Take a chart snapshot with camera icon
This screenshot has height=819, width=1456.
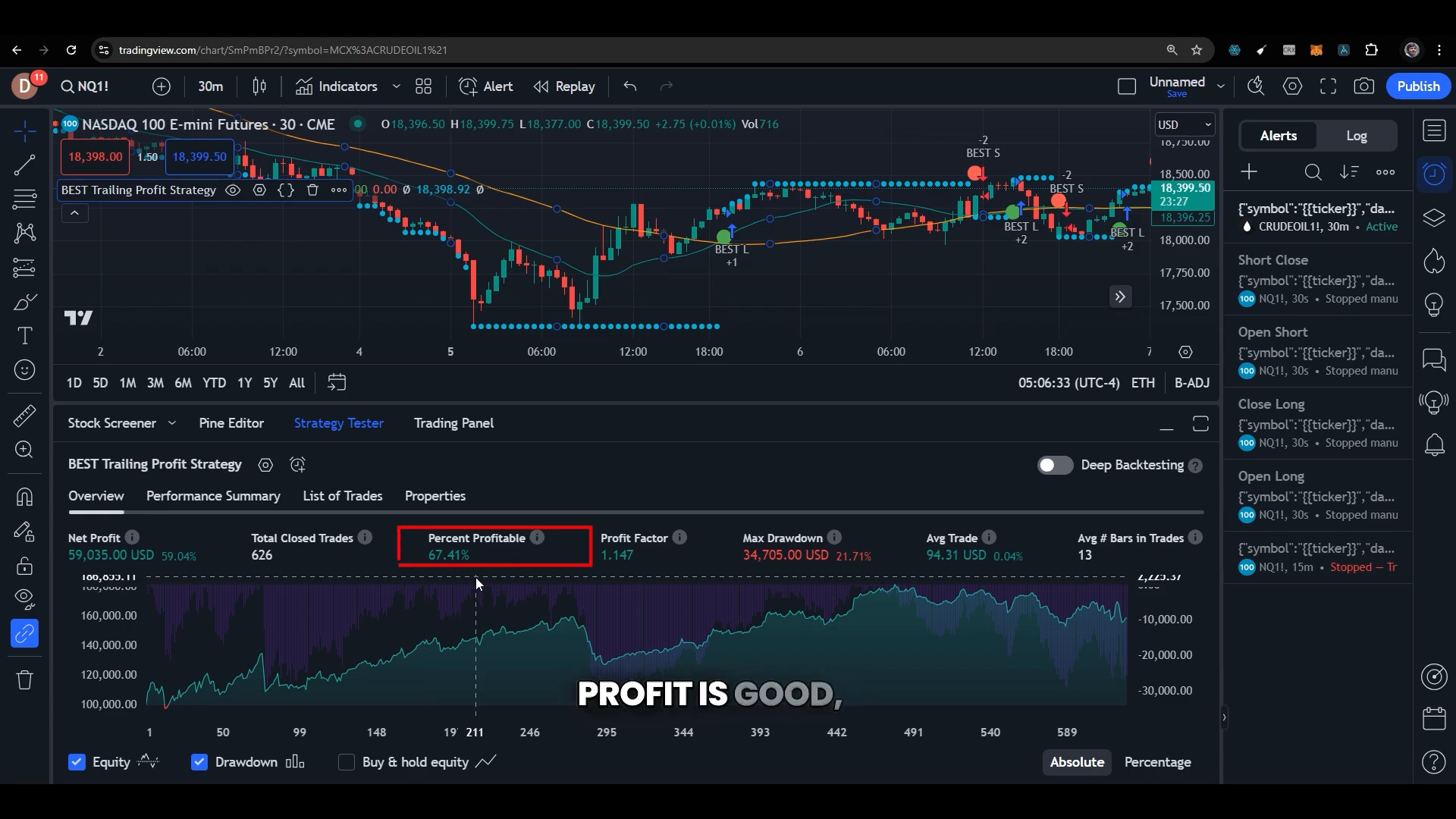(1364, 86)
